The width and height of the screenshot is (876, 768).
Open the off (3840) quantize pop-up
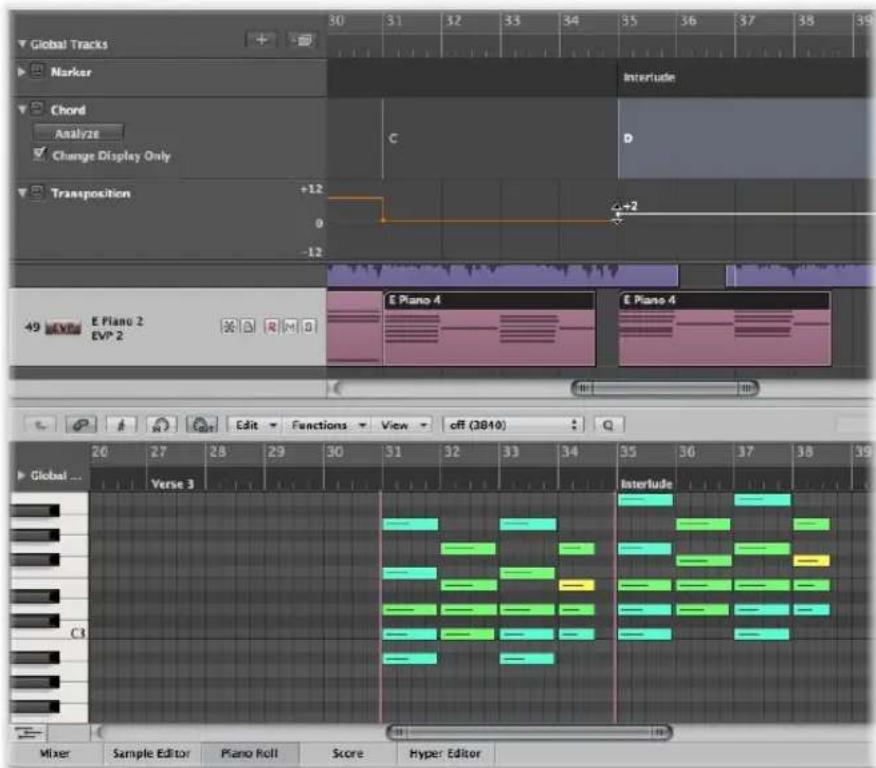point(513,426)
